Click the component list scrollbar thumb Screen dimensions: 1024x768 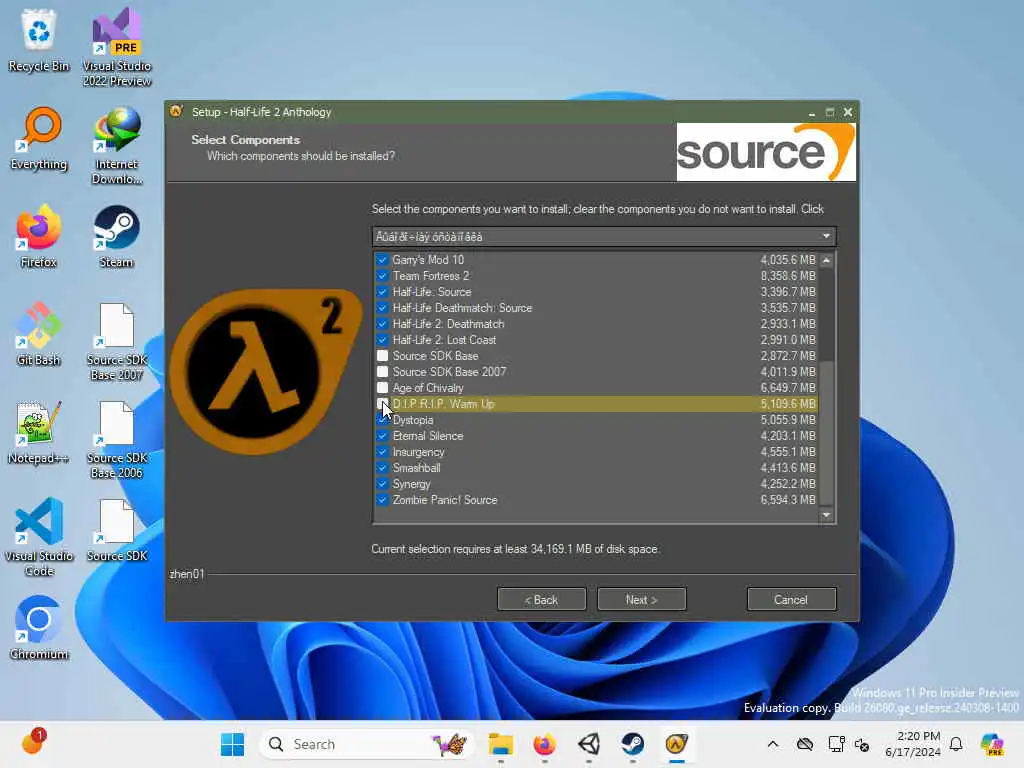point(827,432)
